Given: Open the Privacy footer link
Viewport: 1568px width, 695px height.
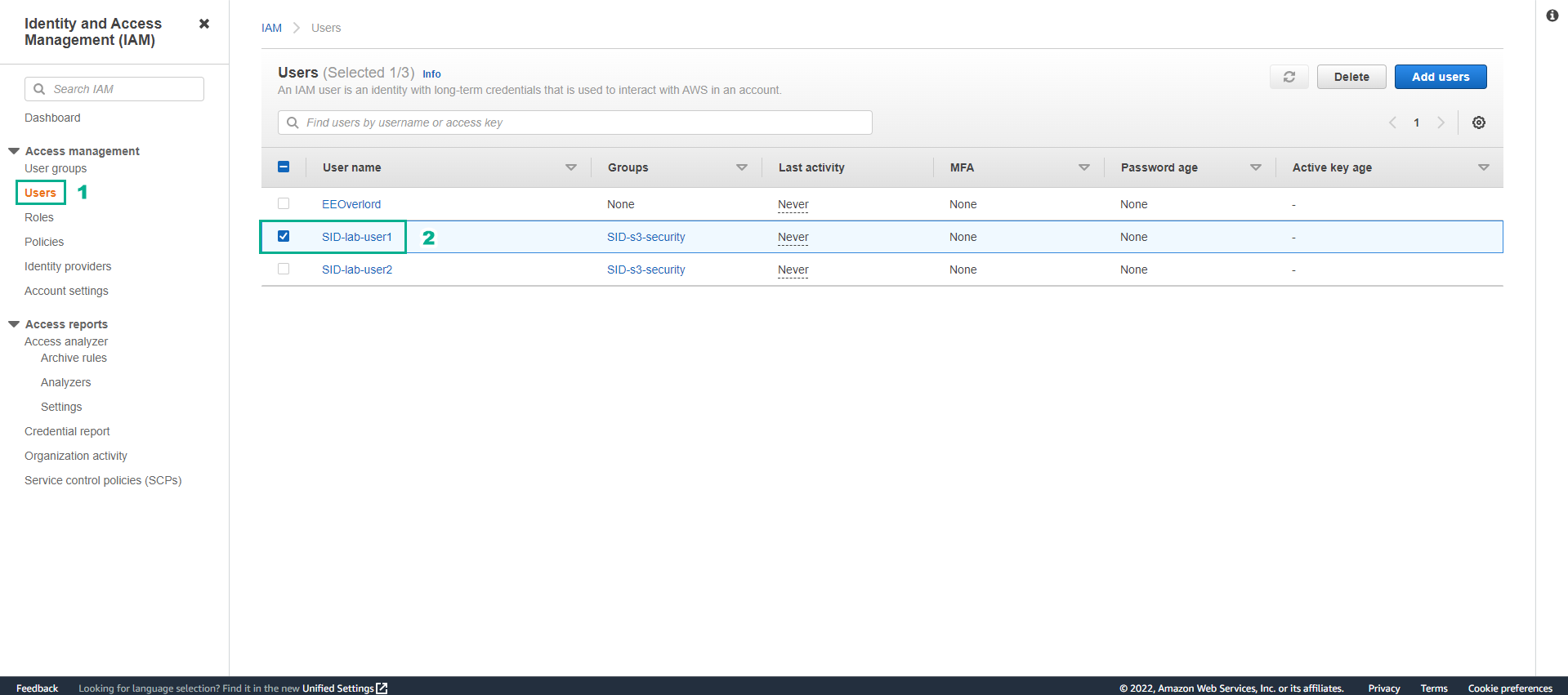Looking at the screenshot, I should [1384, 688].
